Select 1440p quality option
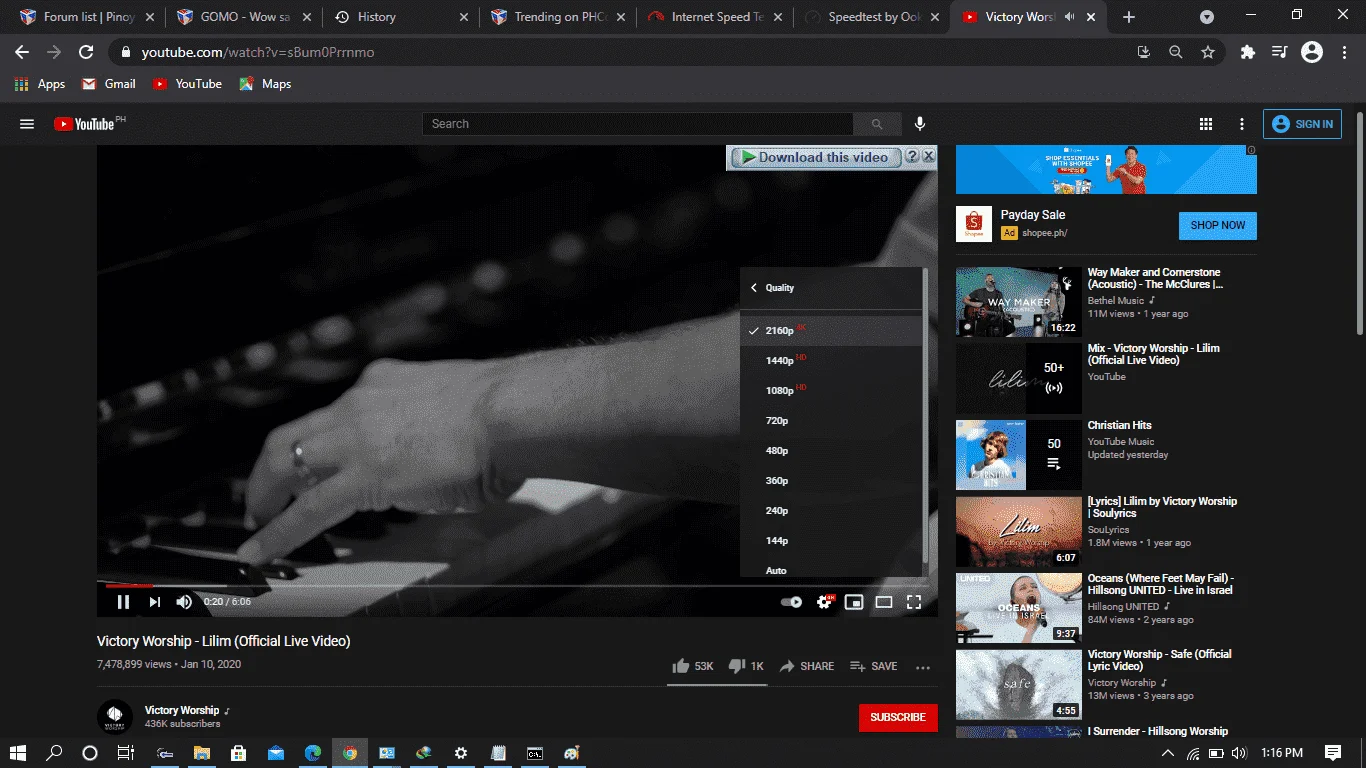The height and width of the screenshot is (768, 1366). [831, 361]
